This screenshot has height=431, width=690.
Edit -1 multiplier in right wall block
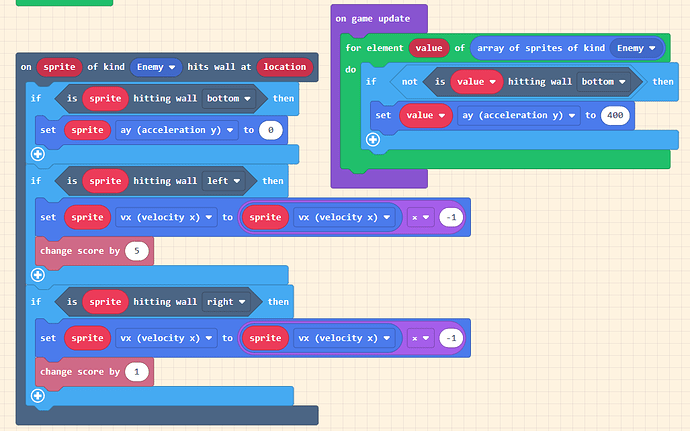(451, 338)
